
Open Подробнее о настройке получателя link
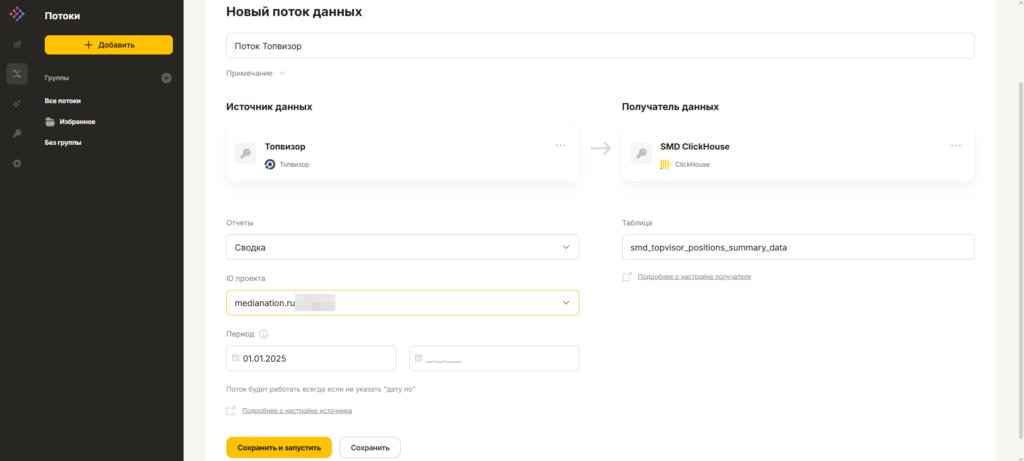694,277
